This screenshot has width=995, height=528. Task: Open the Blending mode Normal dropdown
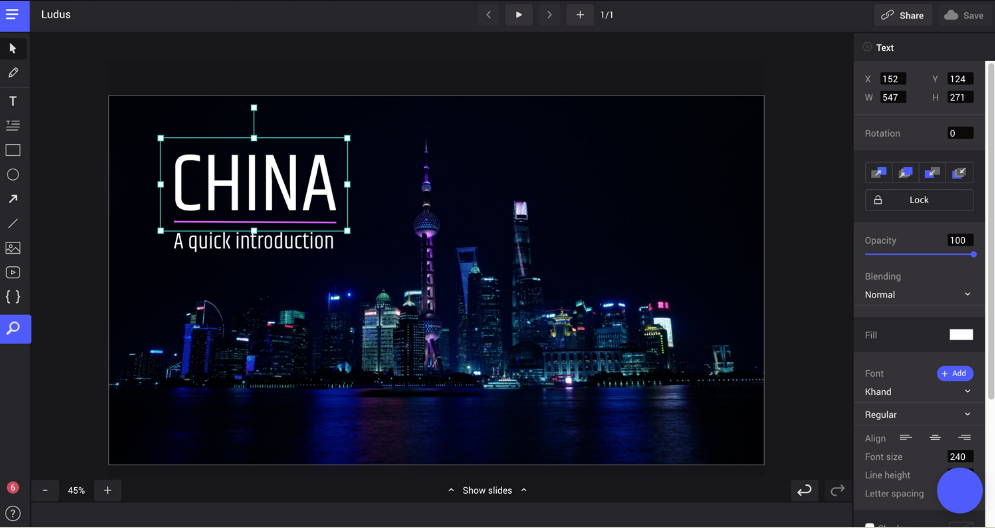(918, 295)
